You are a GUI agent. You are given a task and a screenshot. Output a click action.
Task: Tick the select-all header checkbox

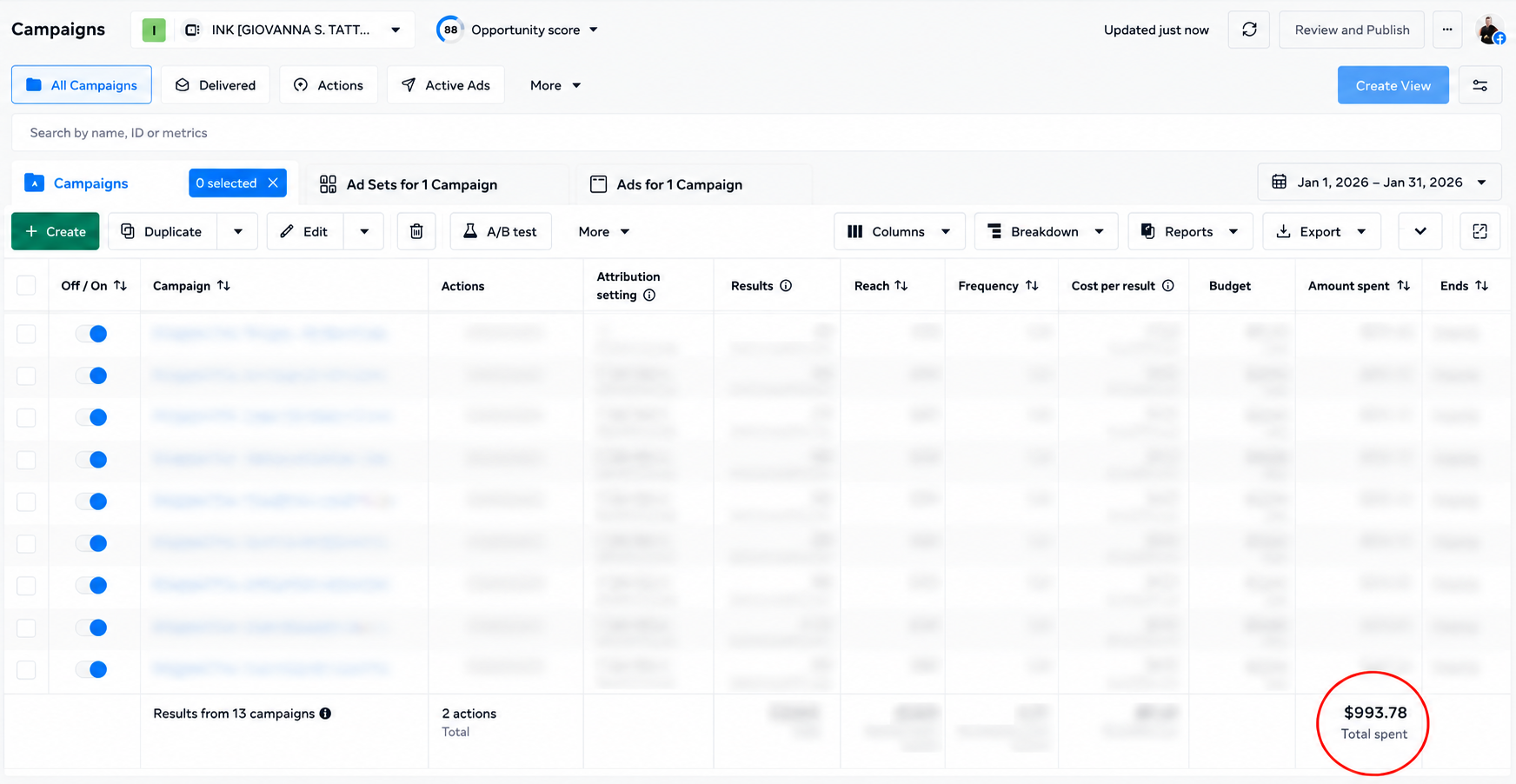coord(26,286)
